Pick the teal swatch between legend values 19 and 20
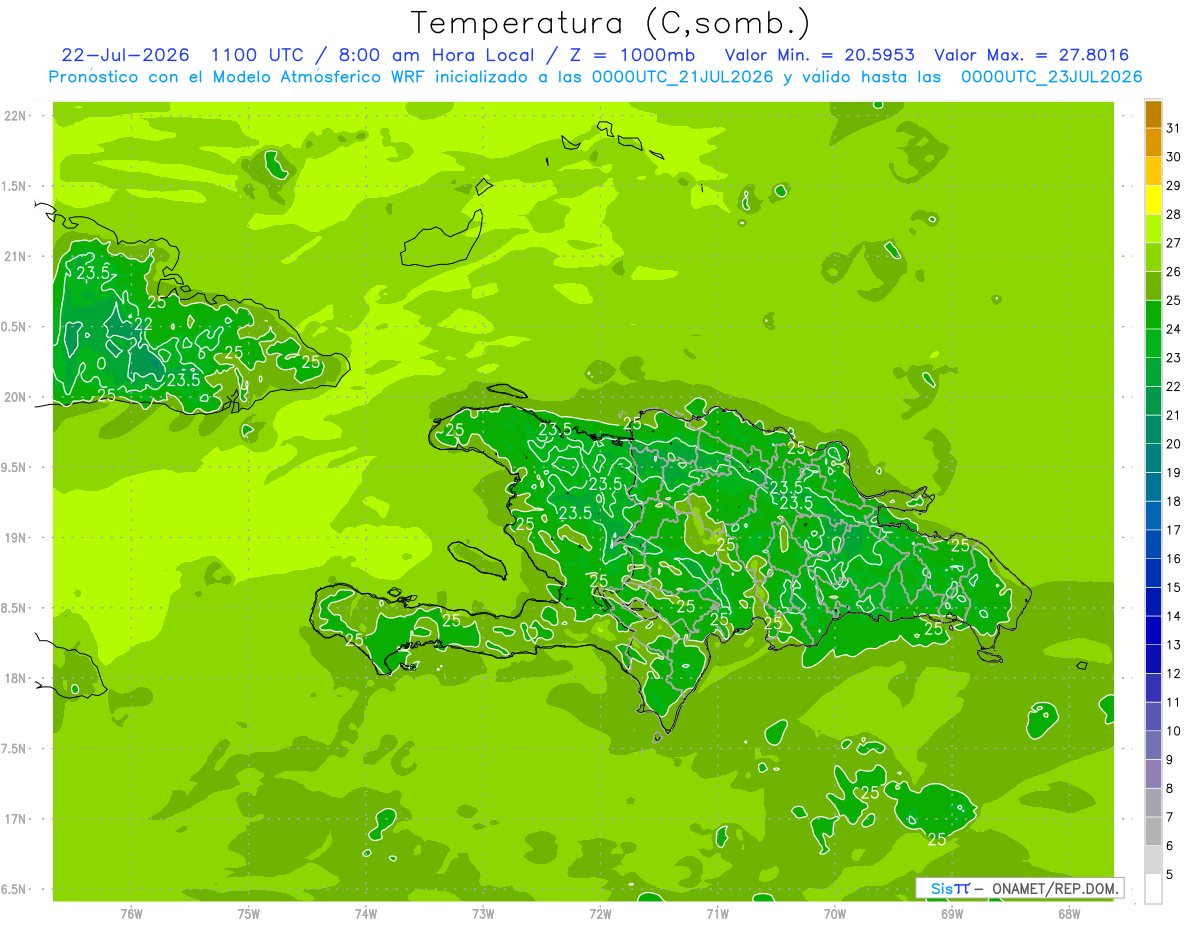 click(x=1153, y=458)
